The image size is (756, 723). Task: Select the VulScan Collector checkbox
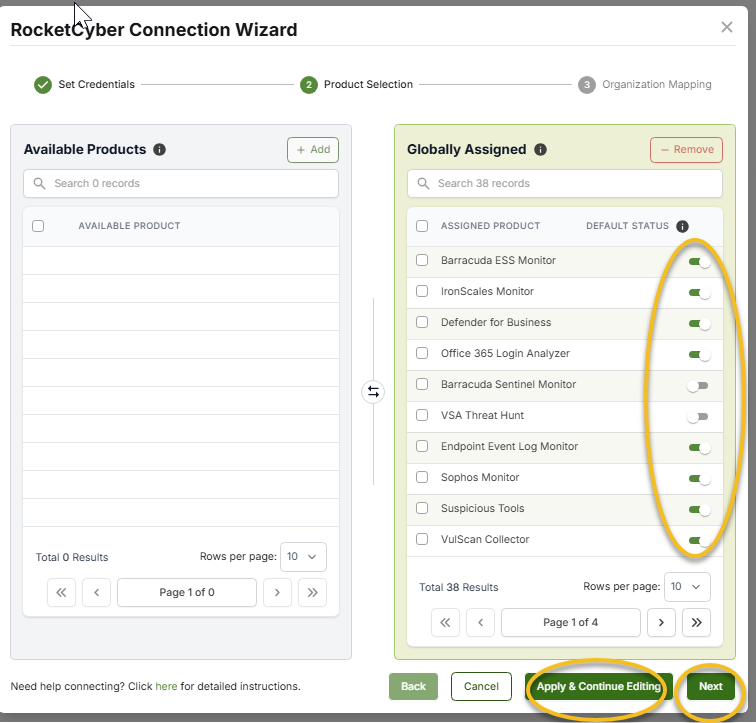(x=422, y=539)
